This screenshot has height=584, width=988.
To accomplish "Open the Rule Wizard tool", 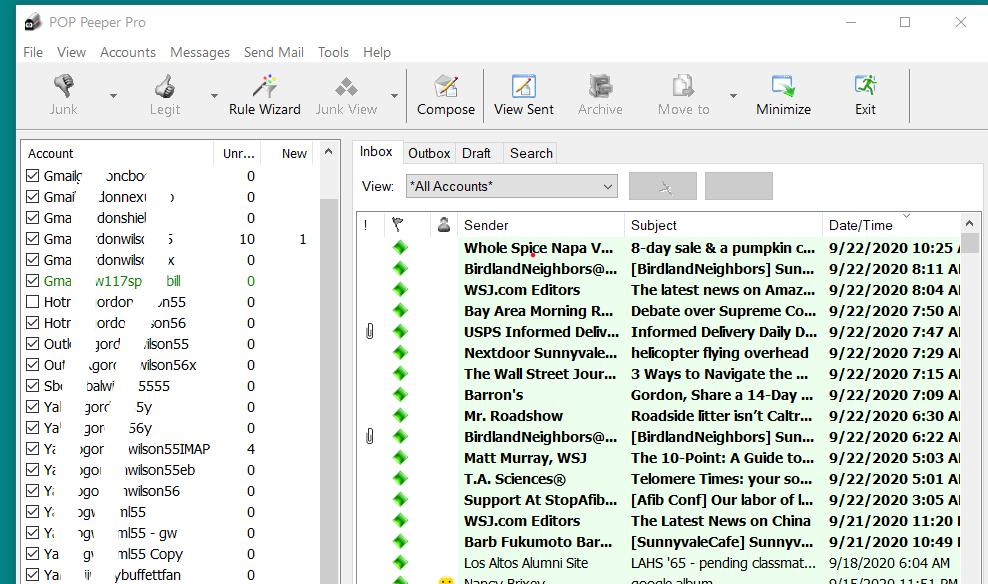I will (x=265, y=96).
